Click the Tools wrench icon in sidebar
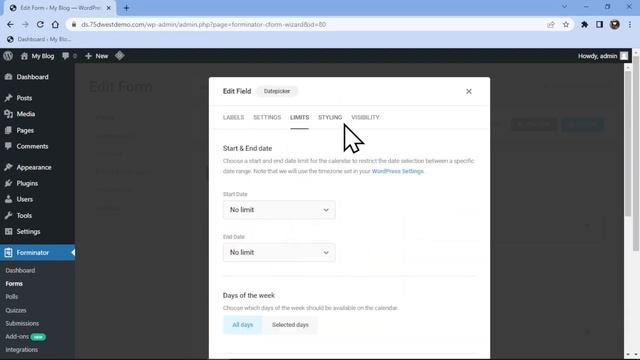 (9, 215)
